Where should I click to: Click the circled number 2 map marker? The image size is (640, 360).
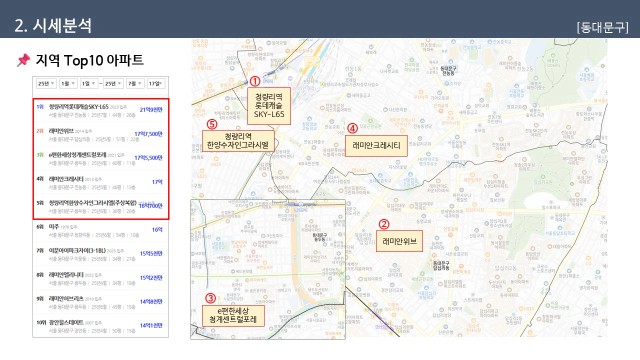coord(384,224)
